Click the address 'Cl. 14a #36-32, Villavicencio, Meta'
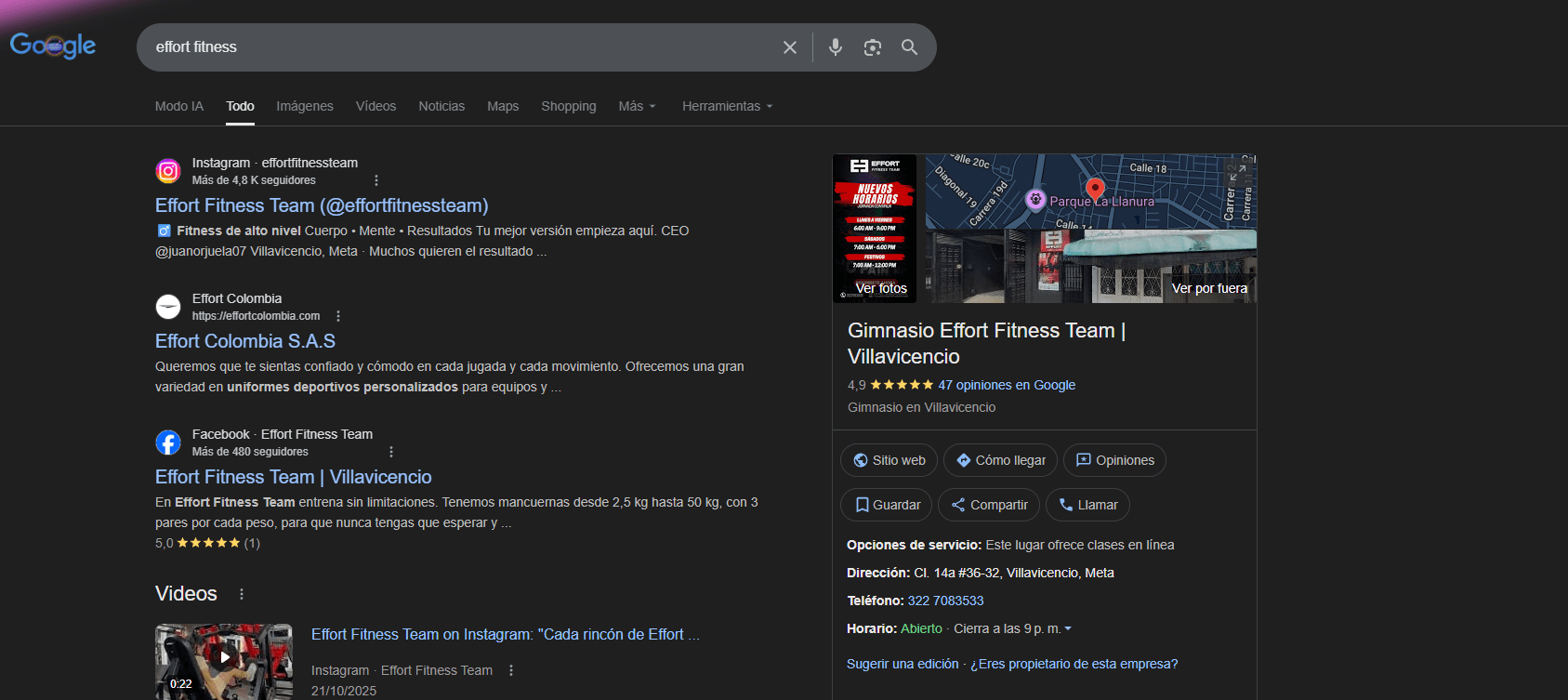The image size is (1568, 700). [1014, 573]
